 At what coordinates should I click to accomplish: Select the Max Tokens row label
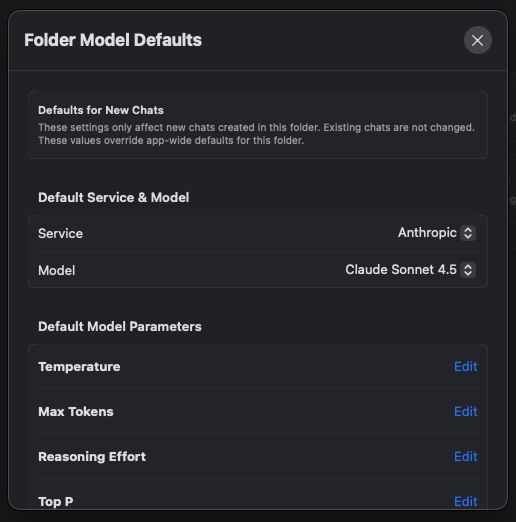coord(76,412)
